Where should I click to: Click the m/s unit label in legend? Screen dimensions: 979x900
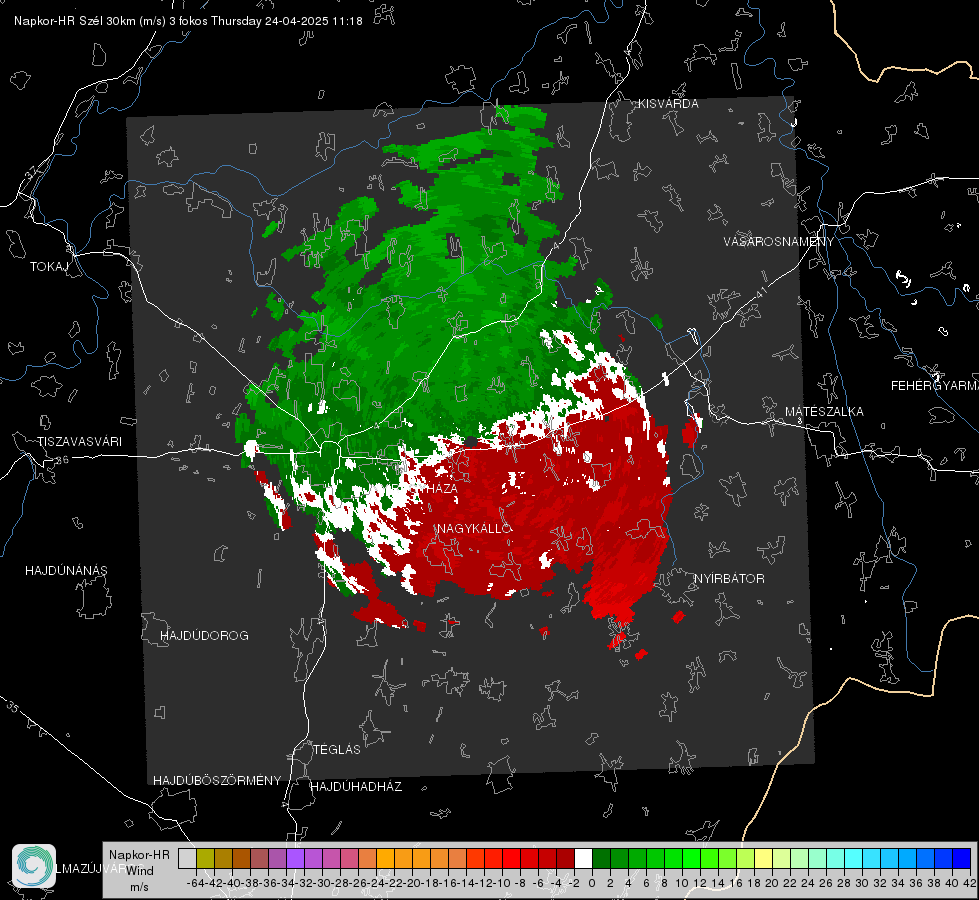(139, 887)
